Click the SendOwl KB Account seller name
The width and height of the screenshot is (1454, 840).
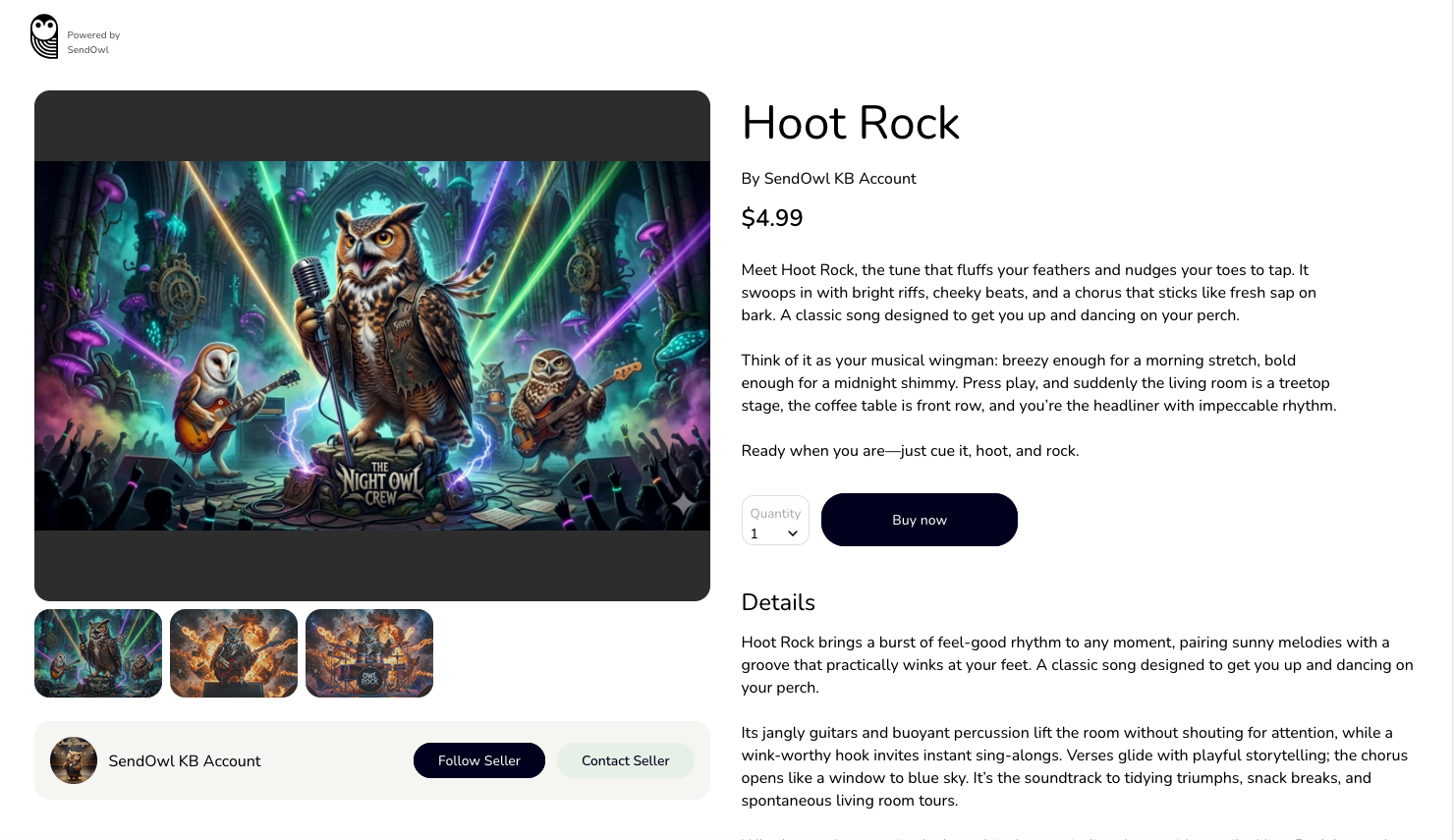pos(185,760)
